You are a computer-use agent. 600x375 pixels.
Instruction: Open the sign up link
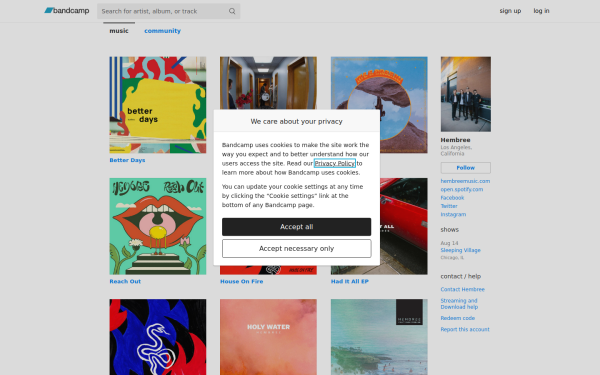click(x=510, y=11)
